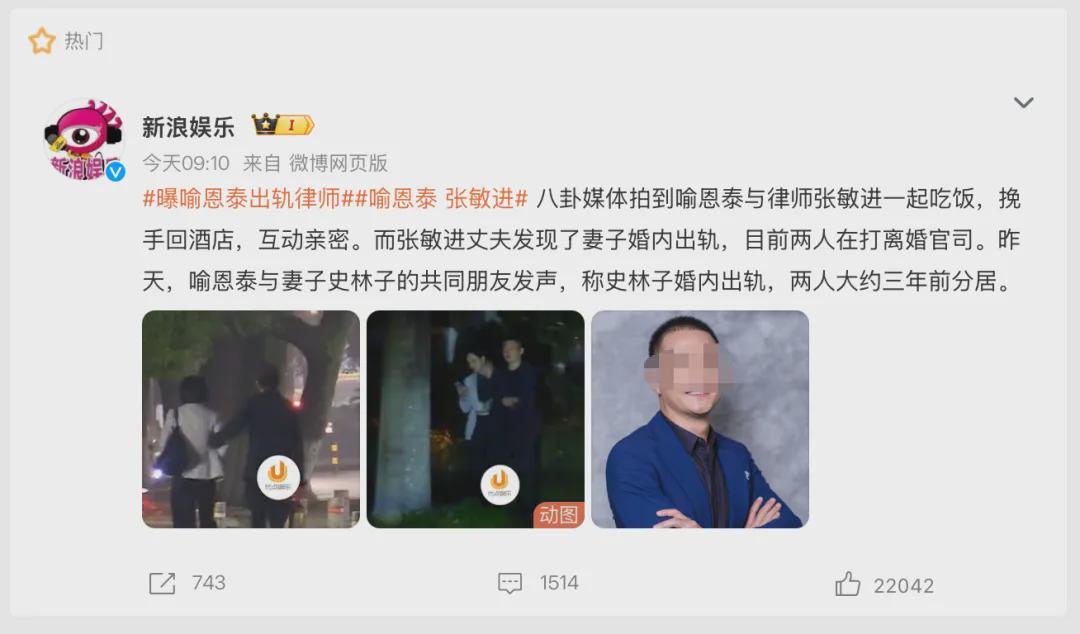Click the star icon beside 热门

click(41, 41)
